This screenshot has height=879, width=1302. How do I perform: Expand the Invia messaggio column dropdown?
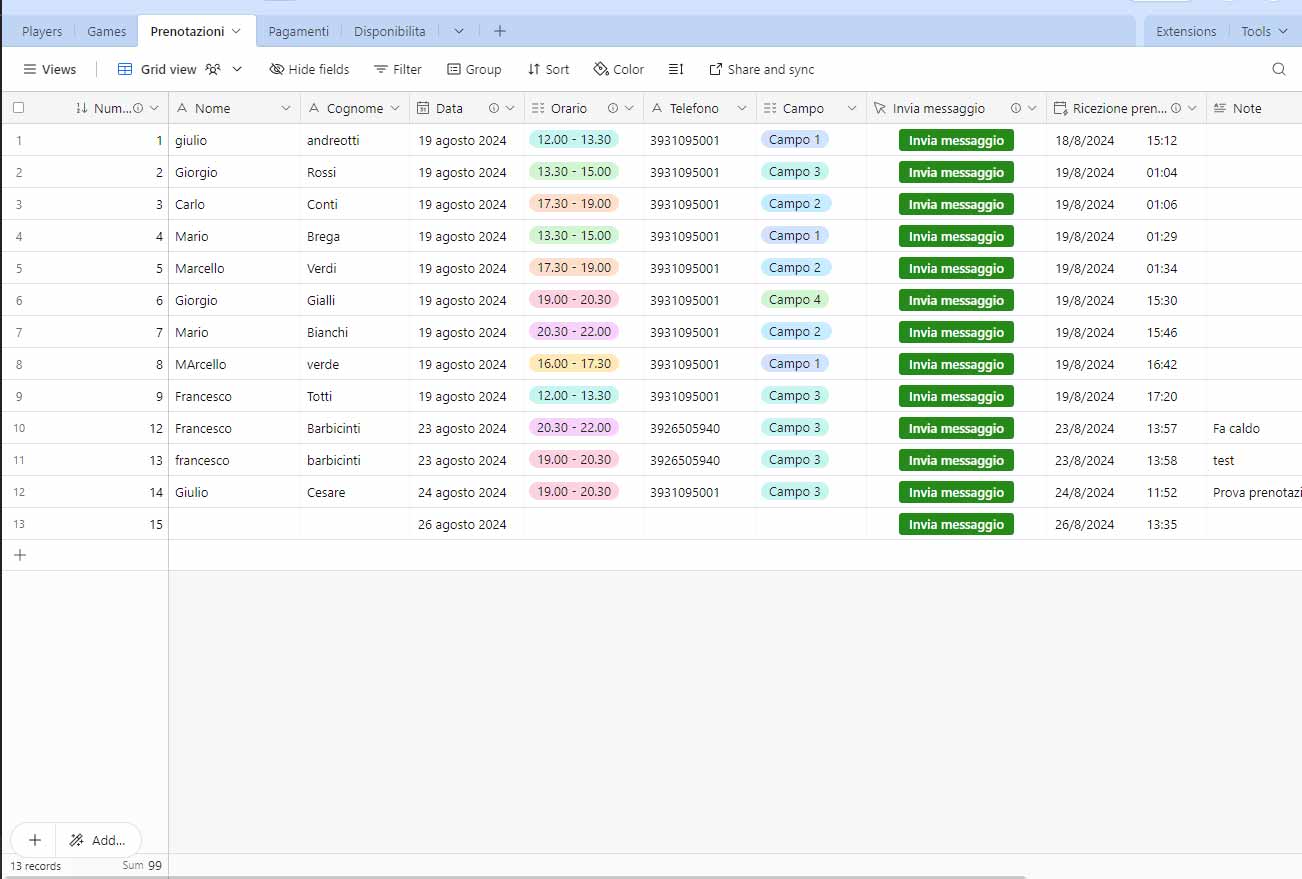1032,108
